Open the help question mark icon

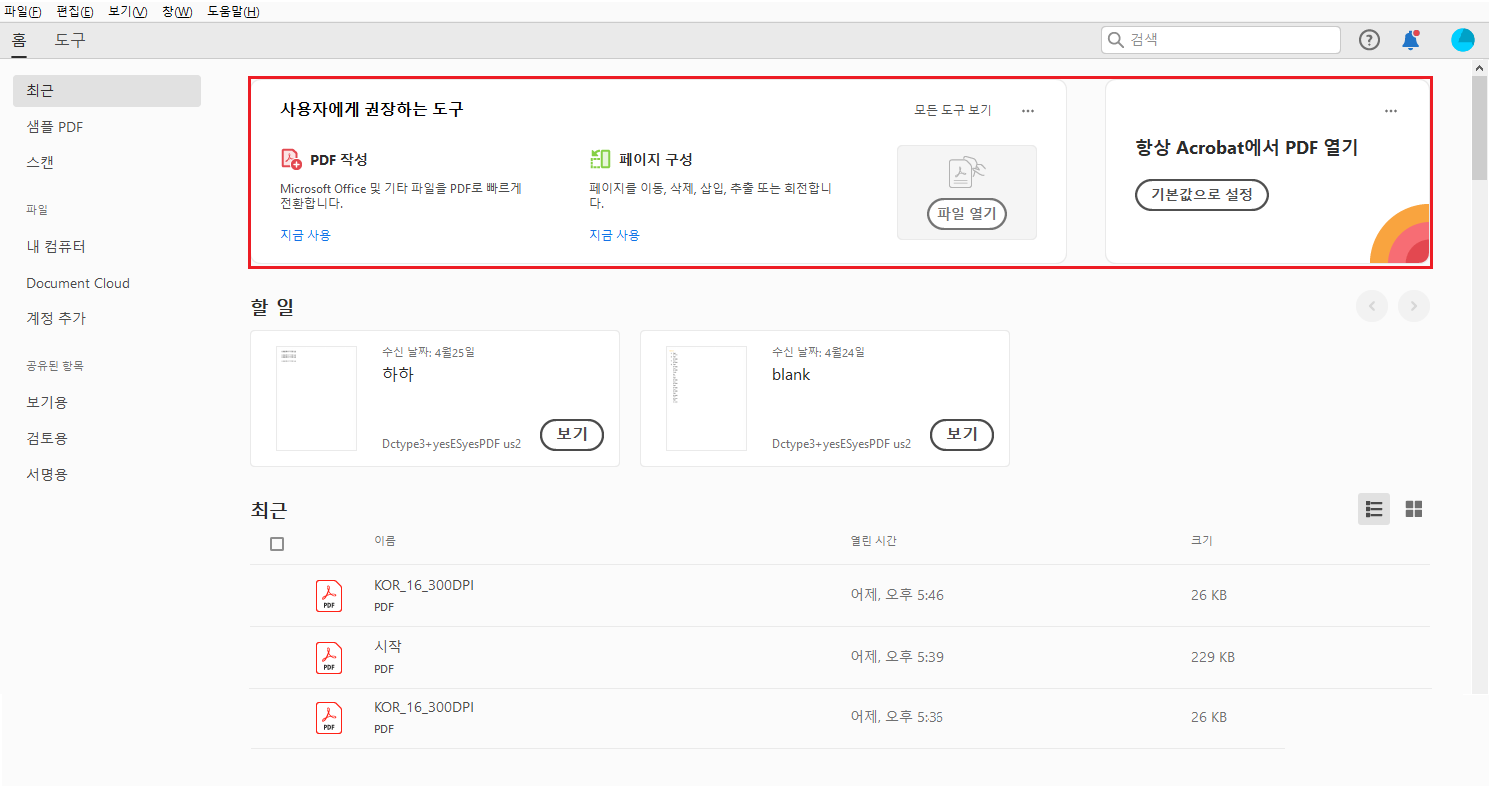pyautogui.click(x=1368, y=40)
